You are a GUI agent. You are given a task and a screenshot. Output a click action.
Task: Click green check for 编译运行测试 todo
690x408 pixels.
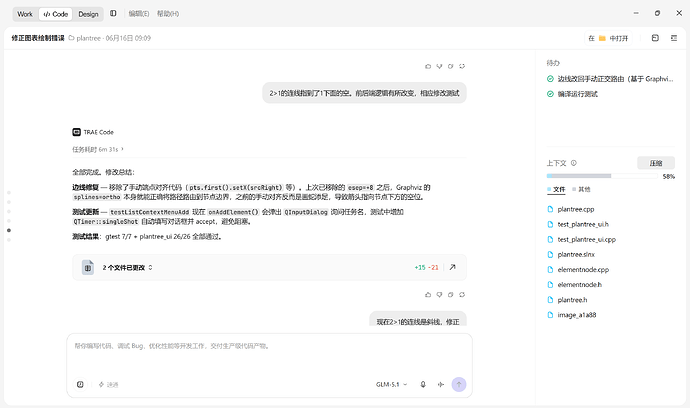tap(550, 94)
